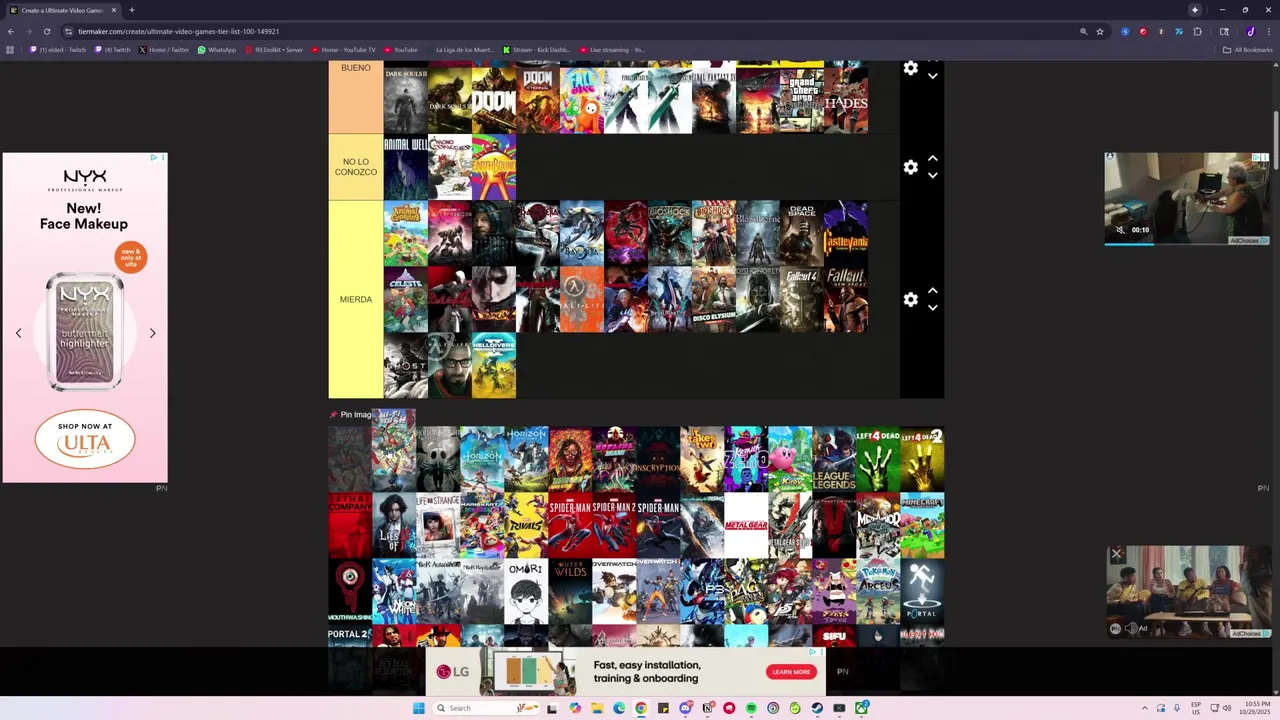Select the DOOM 2016 game tile
Screen dimensions: 1280x720
click(494, 100)
